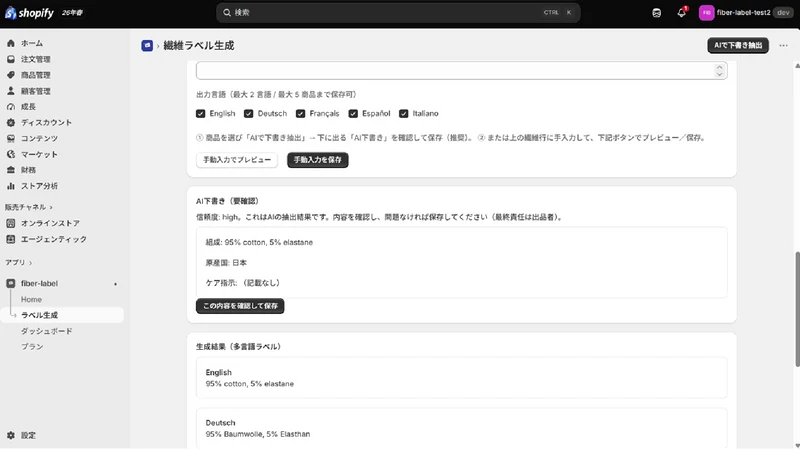Open the dev store badge dropdown
800x450 pixels.
click(x=783, y=13)
